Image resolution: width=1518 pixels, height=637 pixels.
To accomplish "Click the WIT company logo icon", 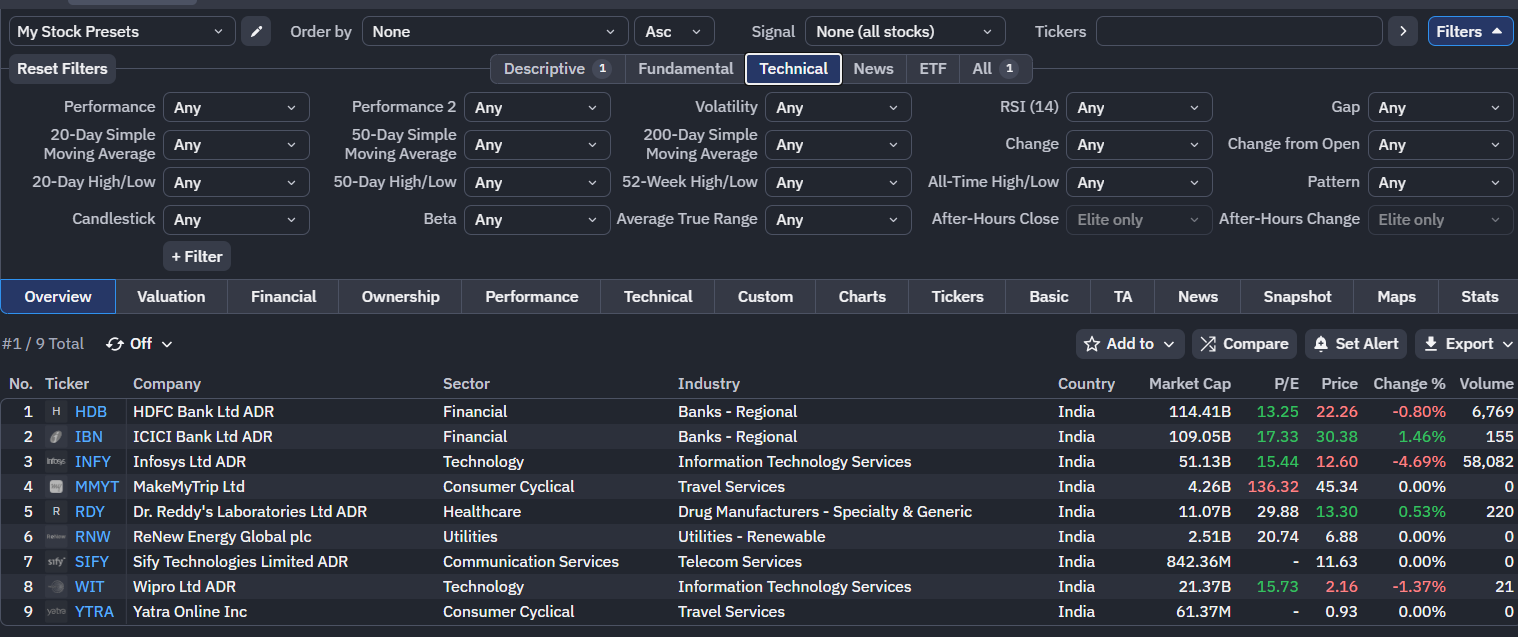I will click(56, 587).
